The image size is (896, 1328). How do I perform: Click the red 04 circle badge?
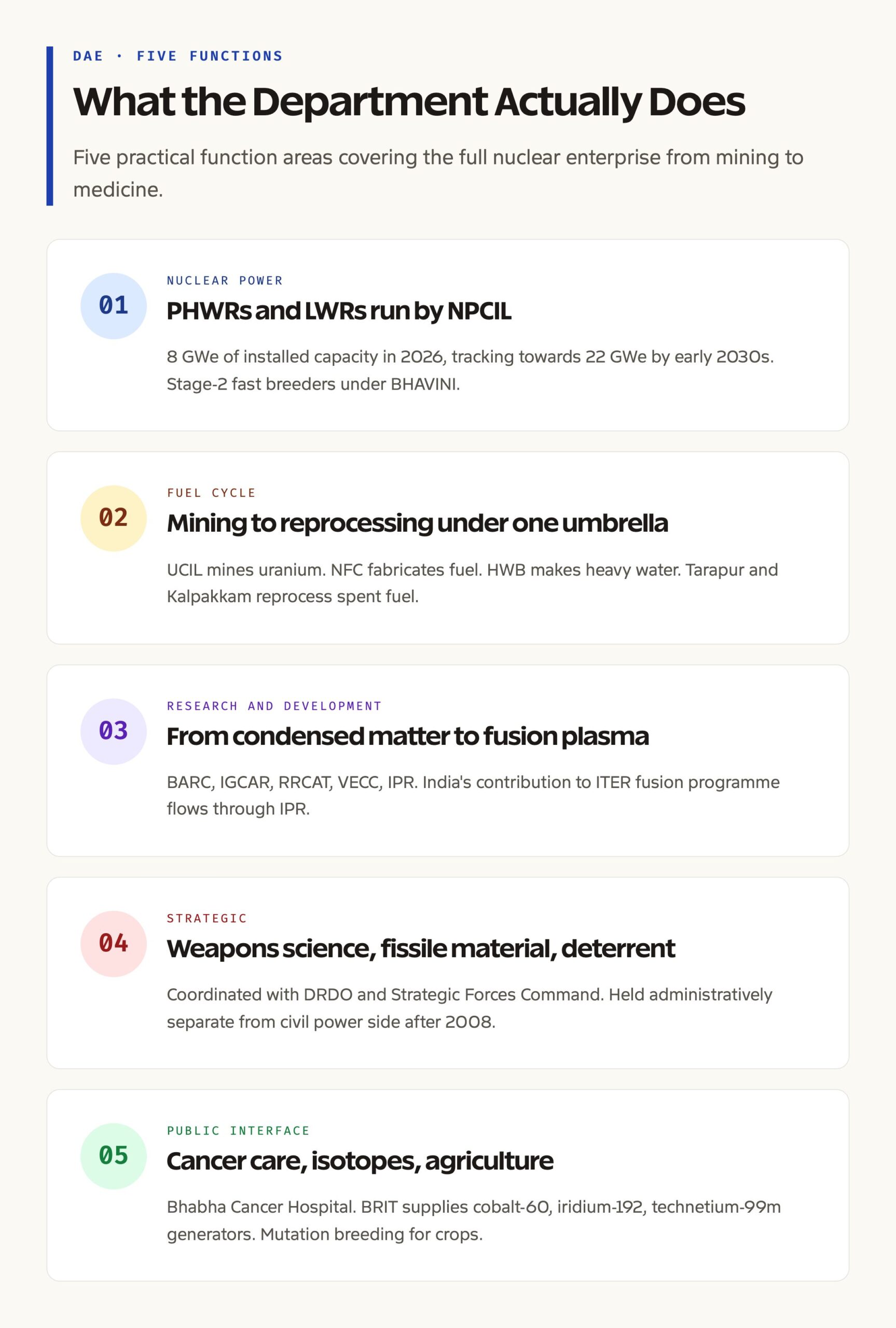(x=114, y=944)
